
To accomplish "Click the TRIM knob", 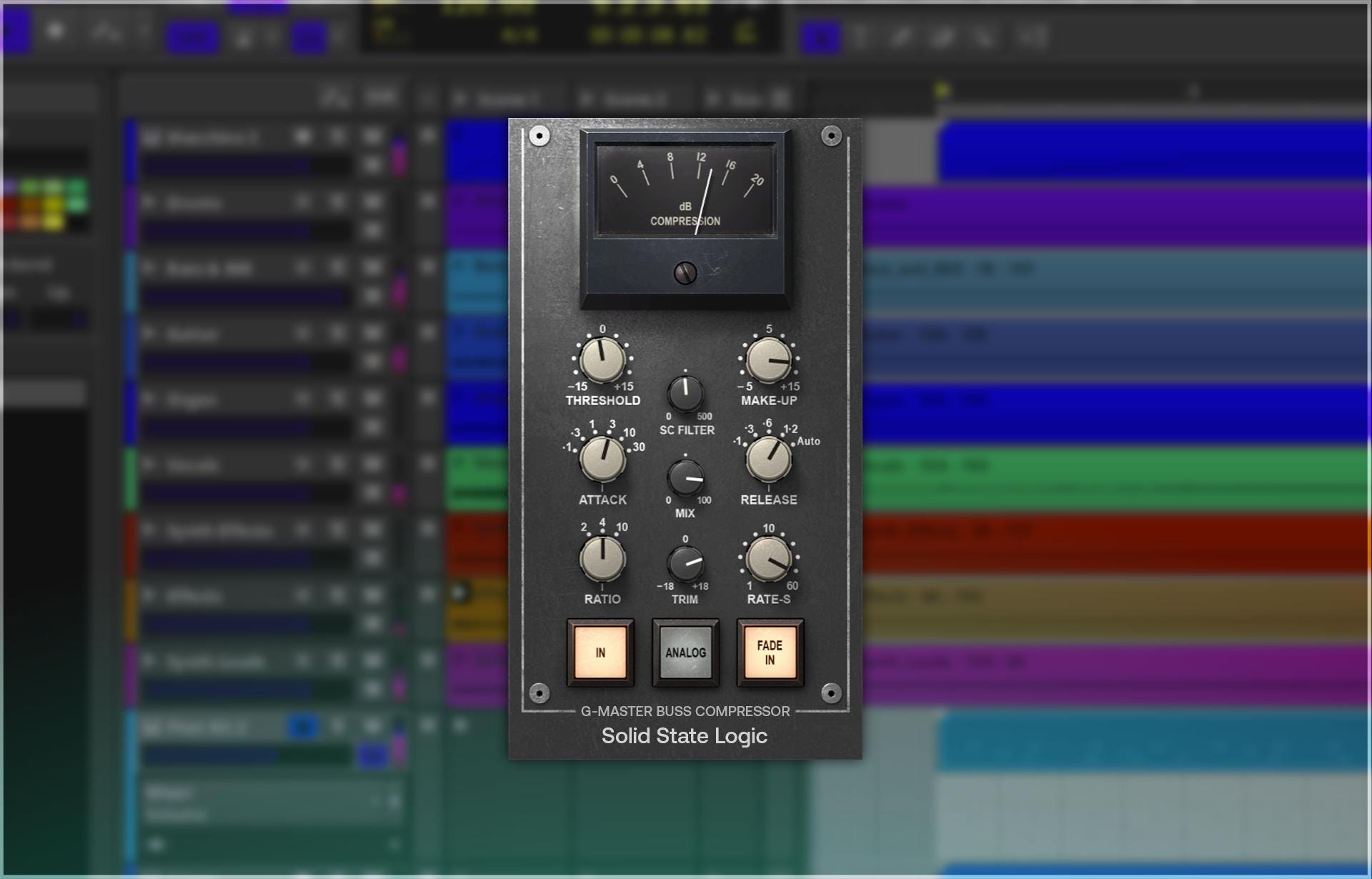I will 685,563.
